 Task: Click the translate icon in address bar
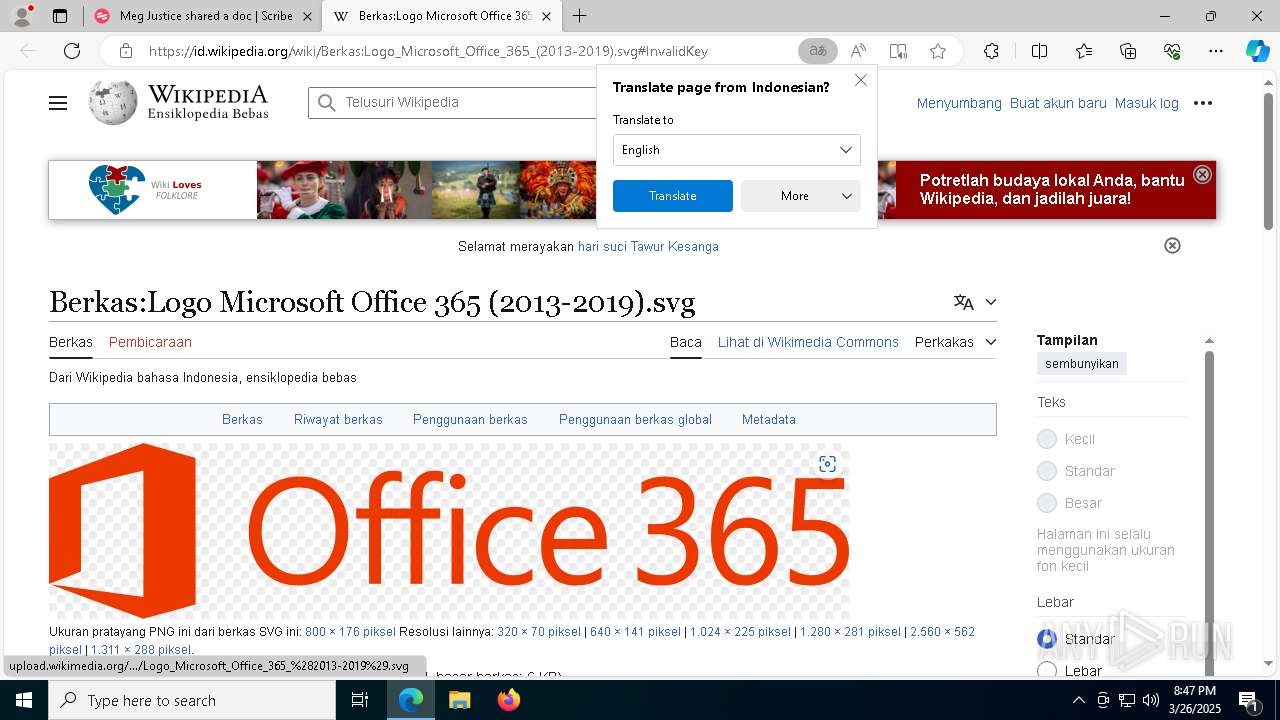click(818, 51)
